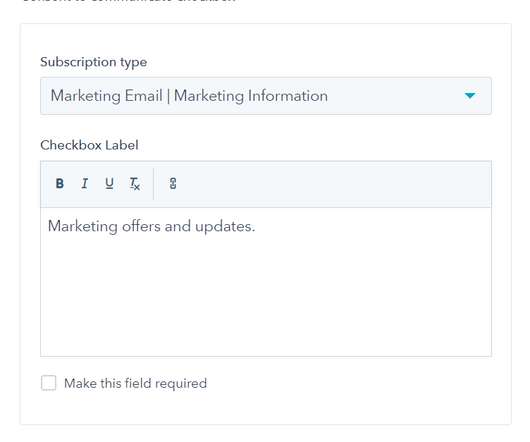Apply italic formatting with the I icon

[85, 183]
